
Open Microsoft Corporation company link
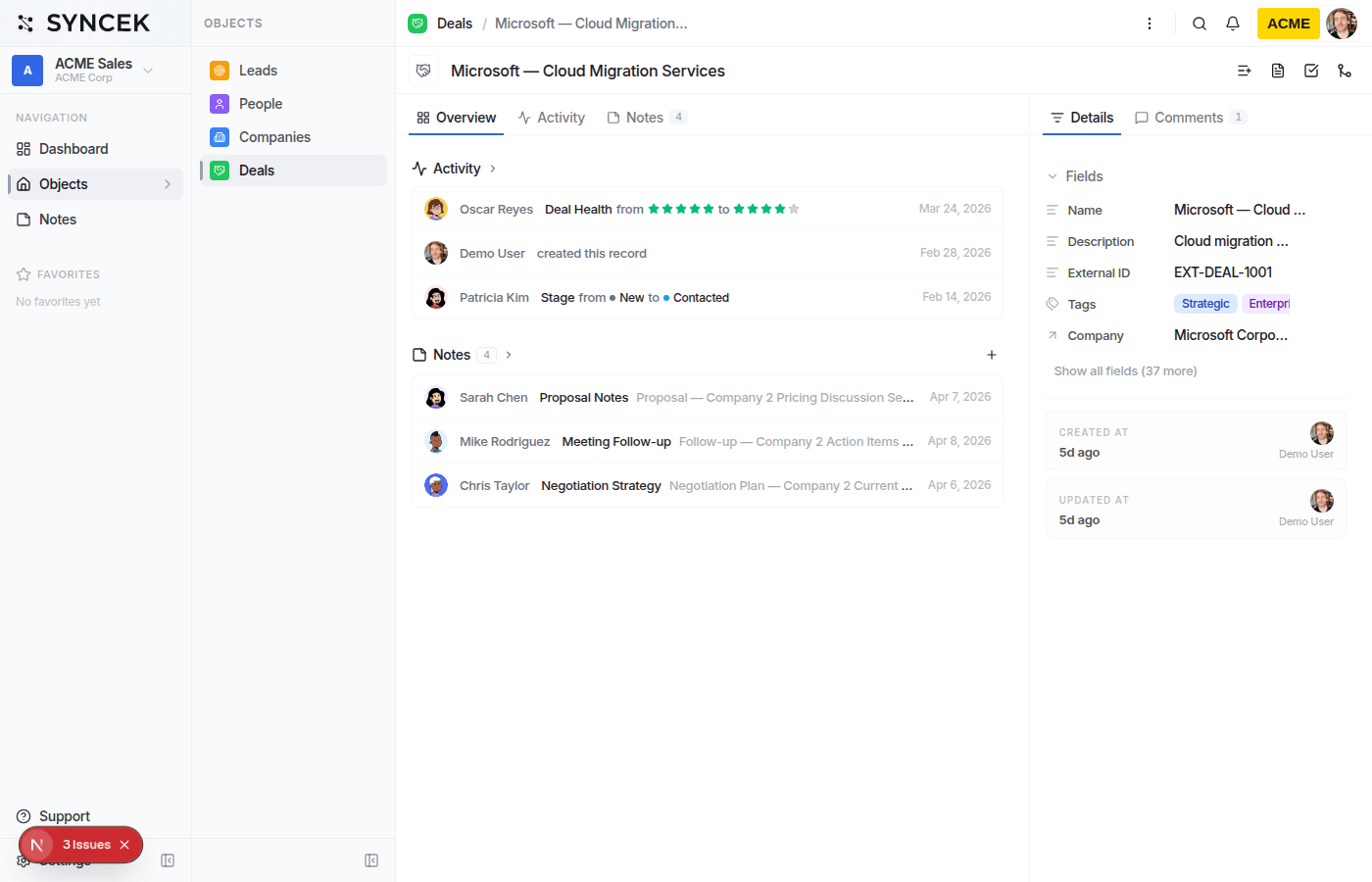1231,335
